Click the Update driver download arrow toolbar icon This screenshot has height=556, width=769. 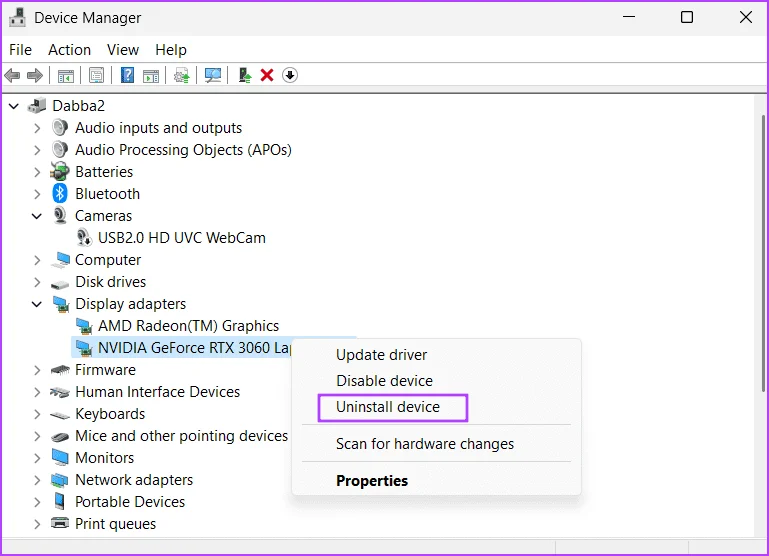(x=290, y=76)
